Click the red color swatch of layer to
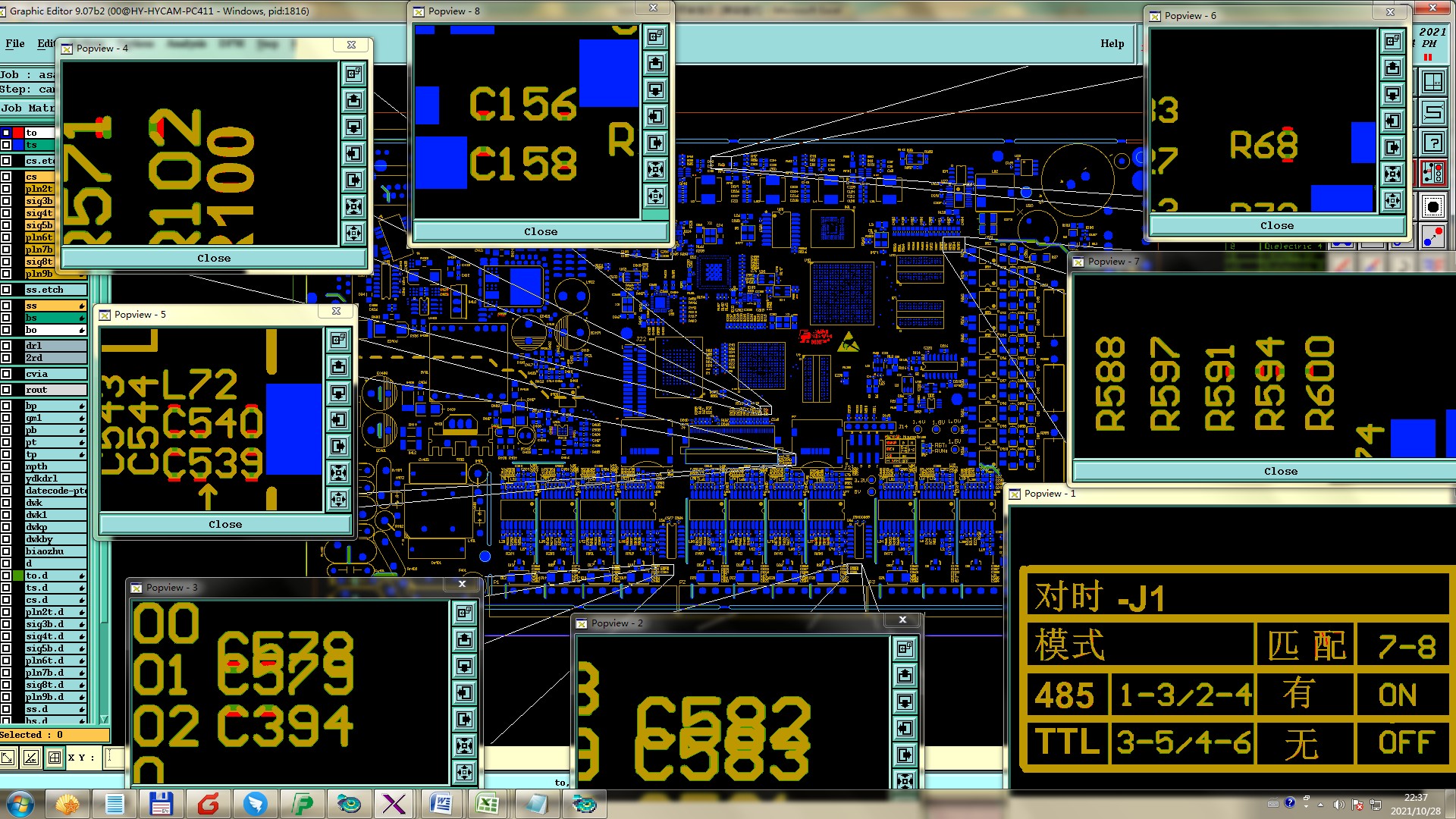1456x819 pixels. (18, 133)
